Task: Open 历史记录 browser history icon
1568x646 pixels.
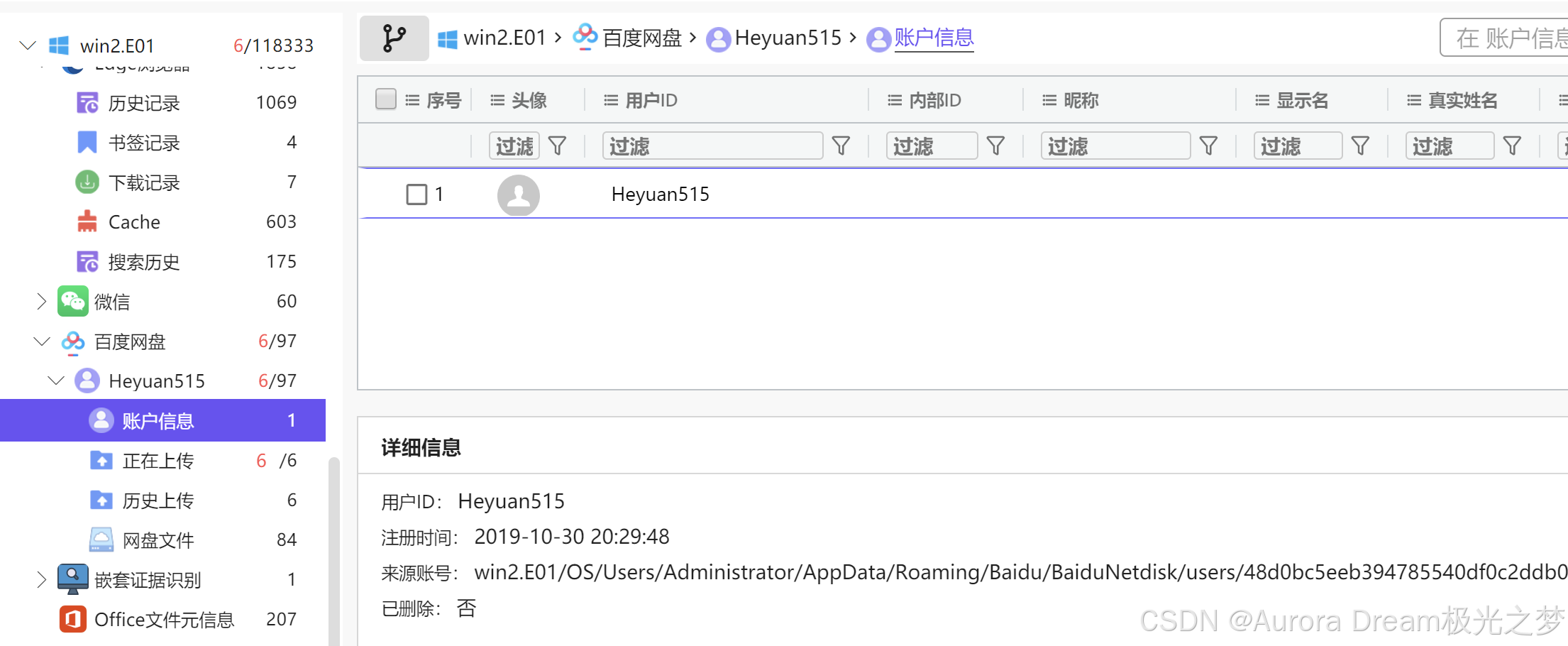Action: pyautogui.click(x=87, y=103)
